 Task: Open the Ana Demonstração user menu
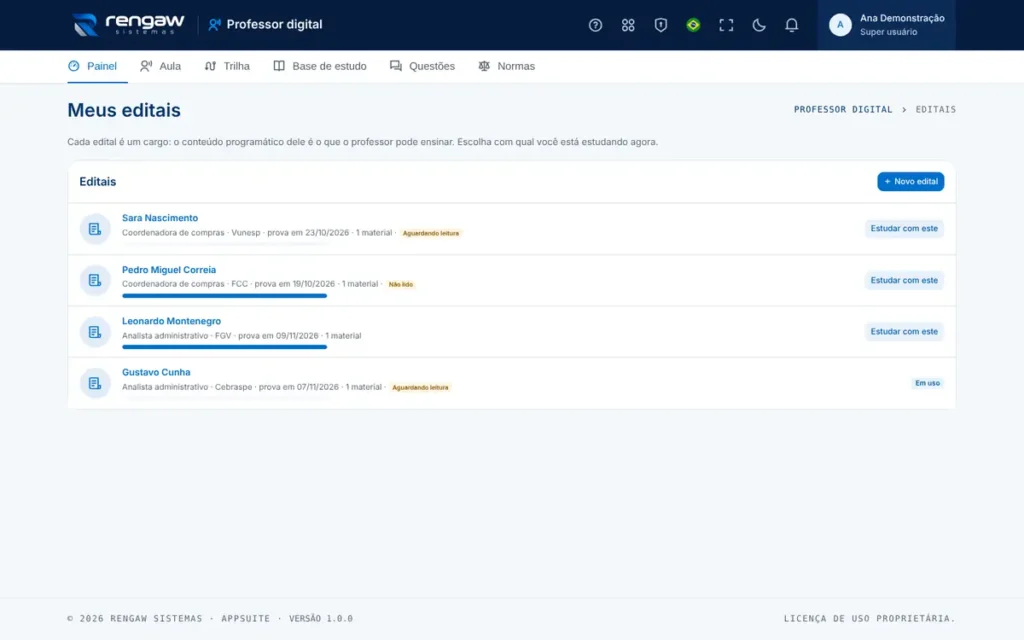point(886,25)
